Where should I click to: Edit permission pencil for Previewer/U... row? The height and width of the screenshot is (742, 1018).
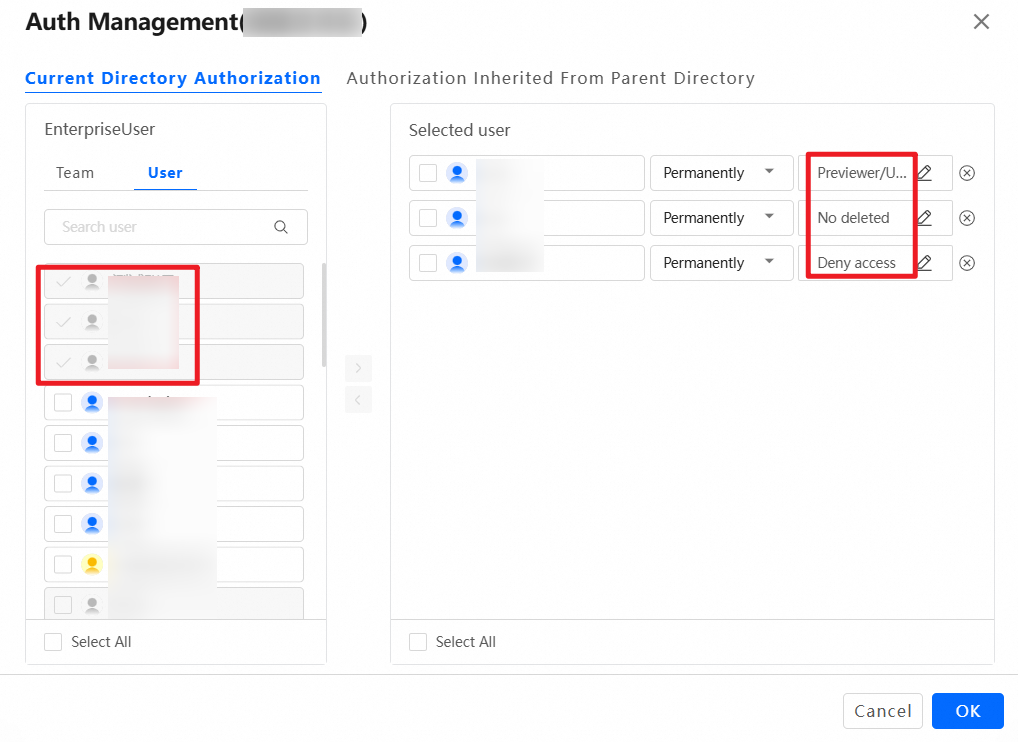[x=924, y=173]
